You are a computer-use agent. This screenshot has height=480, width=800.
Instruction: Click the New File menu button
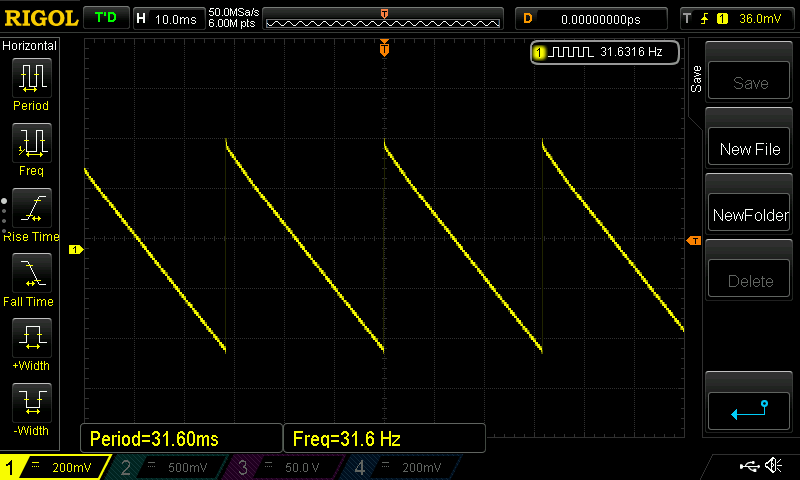click(750, 149)
